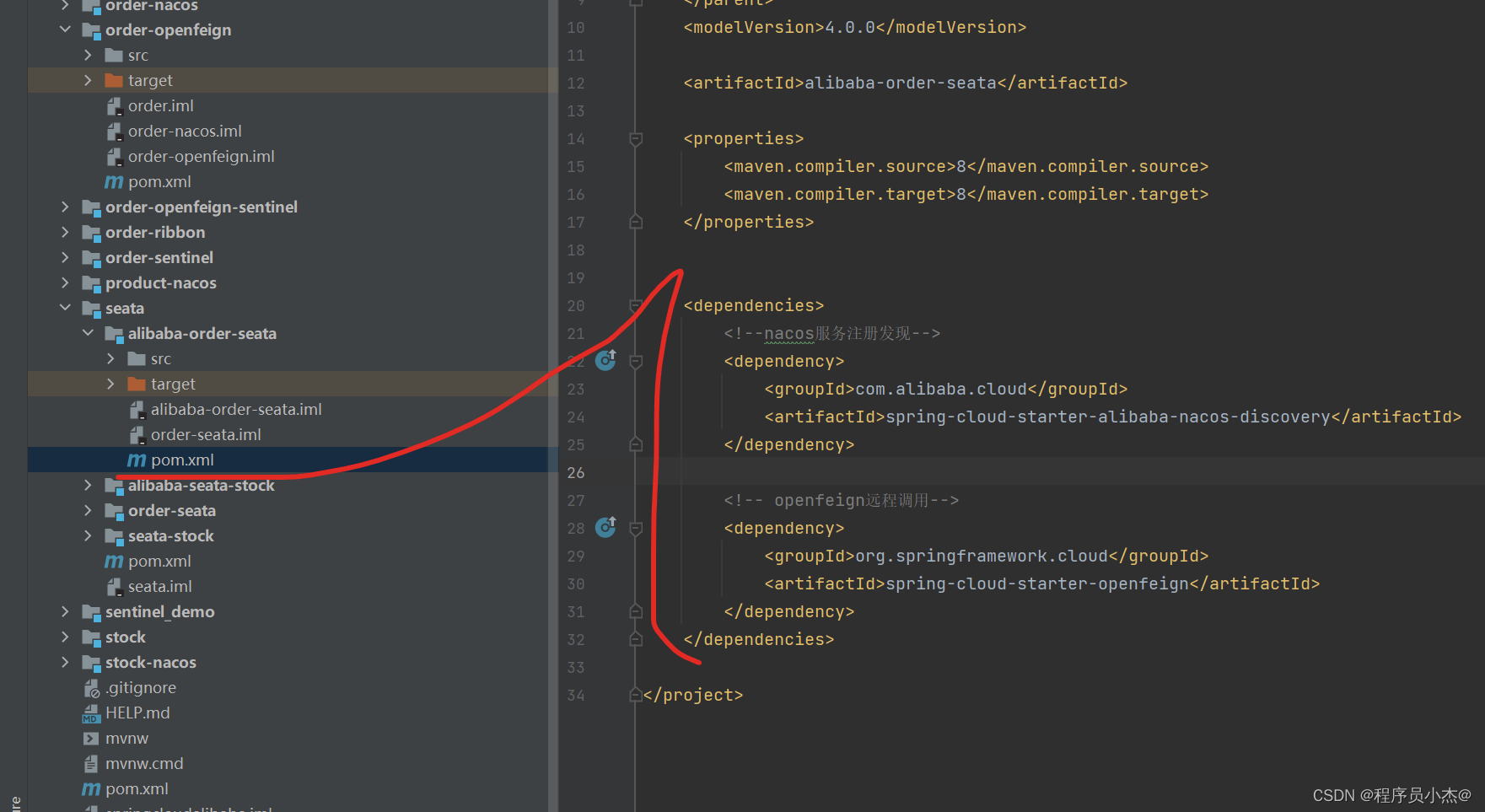This screenshot has height=812, width=1485.
Task: Click the order-openfeign module folder icon
Action: pos(91,30)
